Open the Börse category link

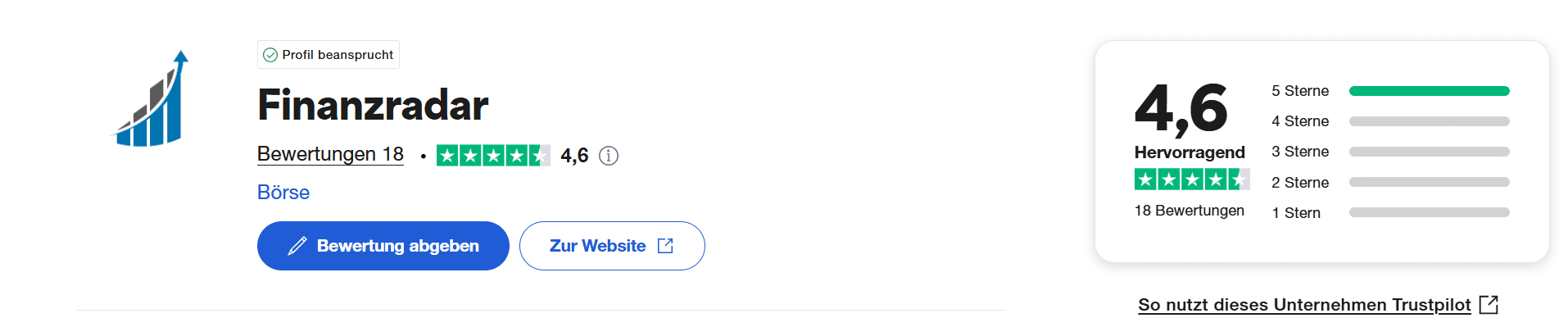283,193
